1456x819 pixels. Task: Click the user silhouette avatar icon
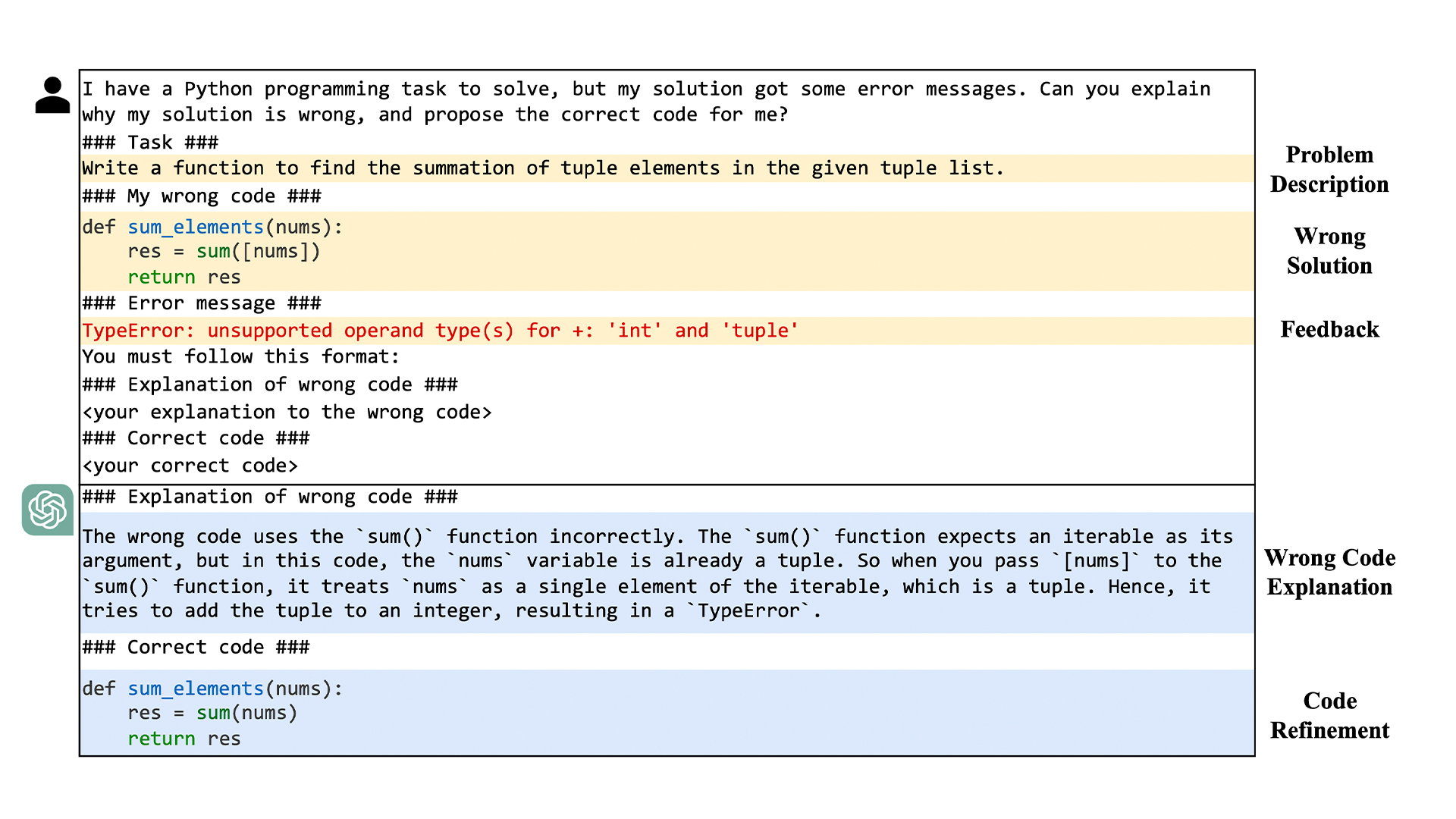pos(52,96)
